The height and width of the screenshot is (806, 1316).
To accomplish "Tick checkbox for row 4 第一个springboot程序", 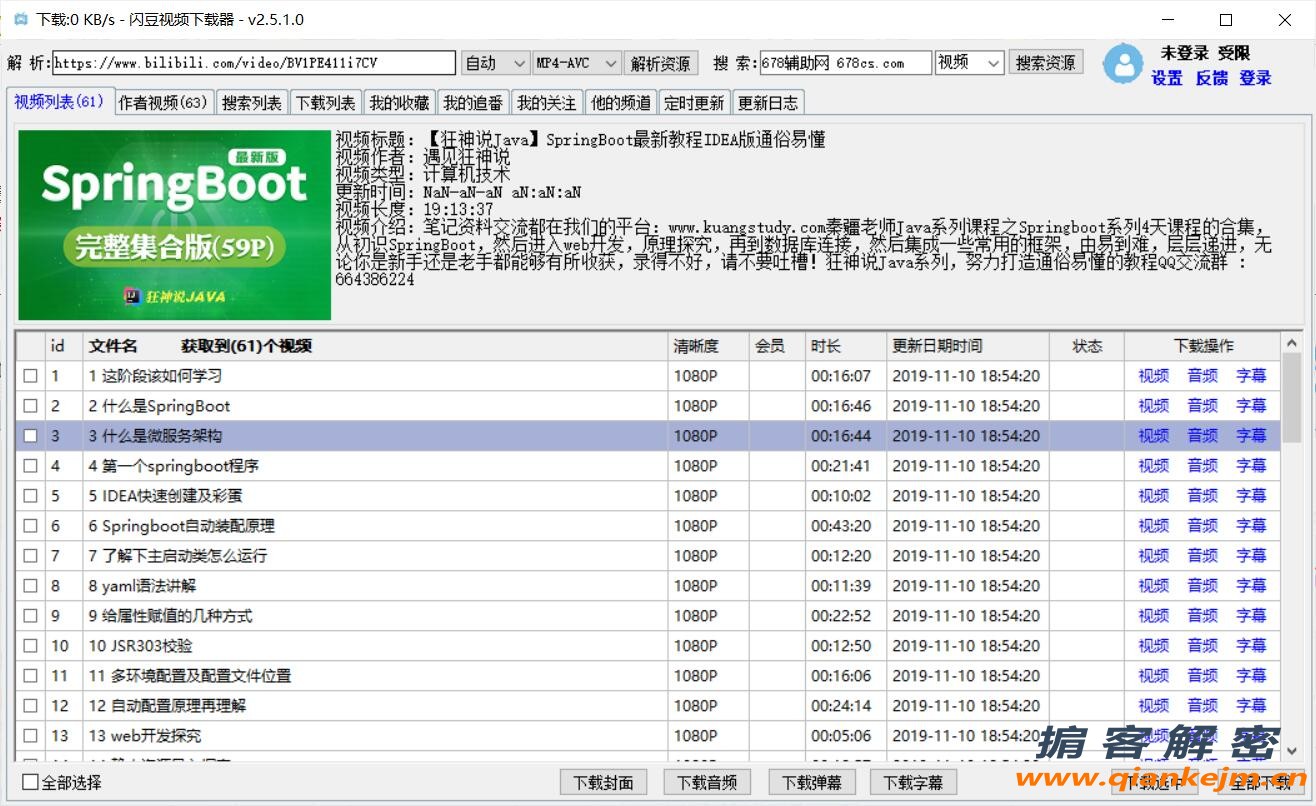I will [30, 466].
